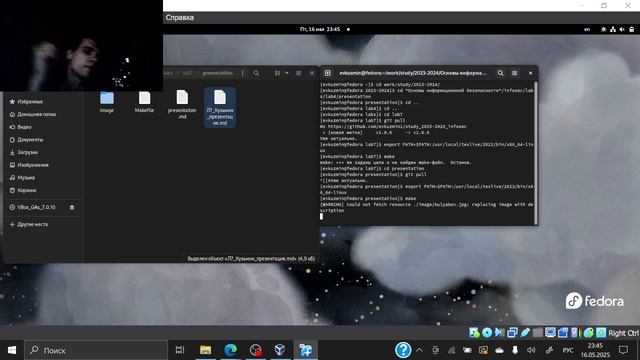Open Windows notification center
The width and height of the screenshot is (640, 360).
click(623, 350)
